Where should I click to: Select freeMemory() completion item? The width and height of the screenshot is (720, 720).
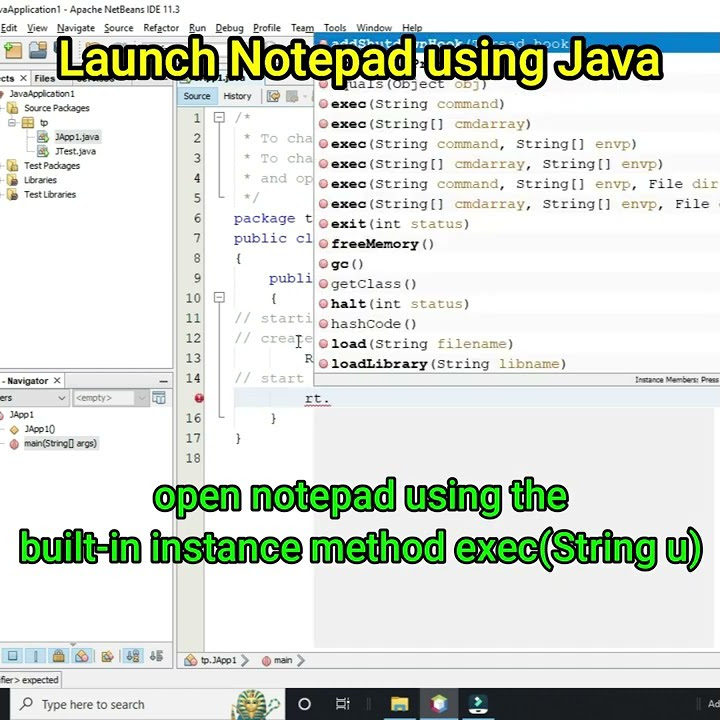point(517,244)
